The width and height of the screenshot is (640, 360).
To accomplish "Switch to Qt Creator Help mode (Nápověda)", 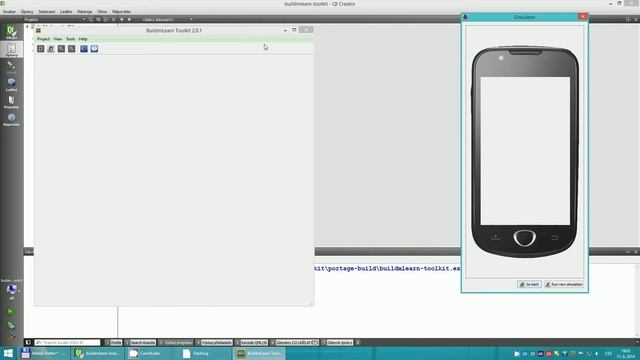I will point(11,119).
